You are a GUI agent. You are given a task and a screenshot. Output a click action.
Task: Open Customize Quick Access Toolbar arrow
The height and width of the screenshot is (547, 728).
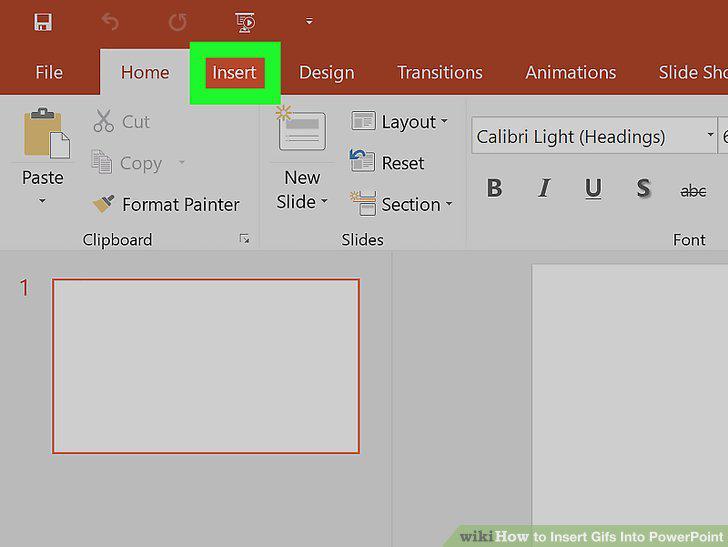point(309,21)
